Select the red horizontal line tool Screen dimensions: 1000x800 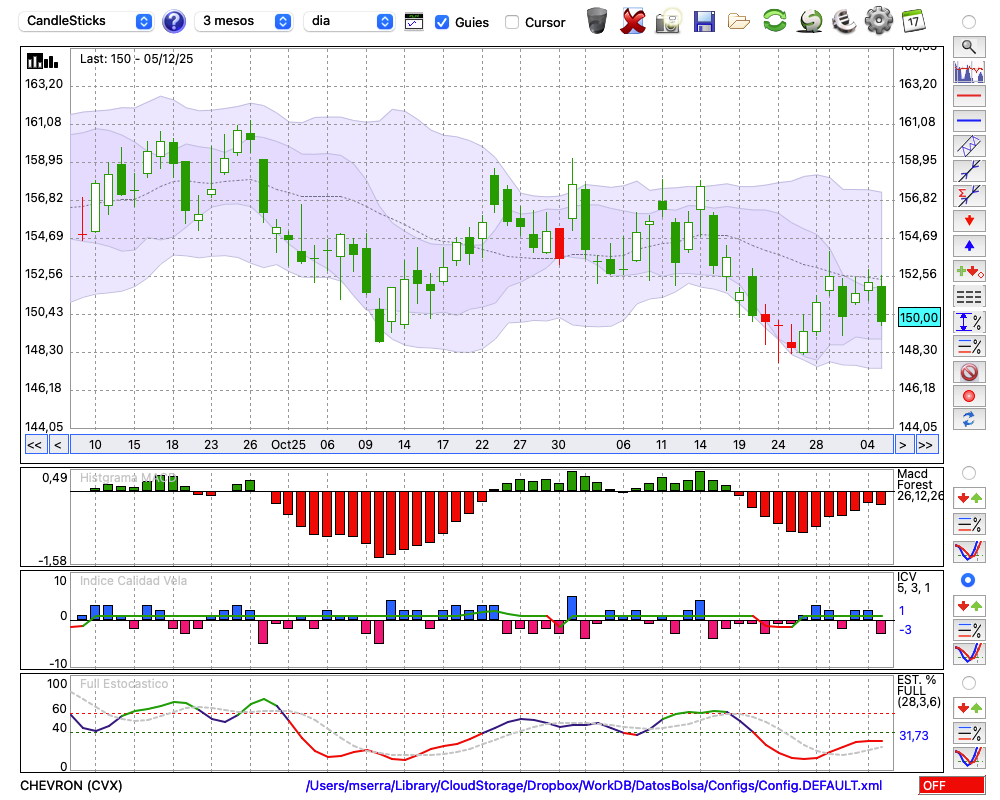(968, 97)
